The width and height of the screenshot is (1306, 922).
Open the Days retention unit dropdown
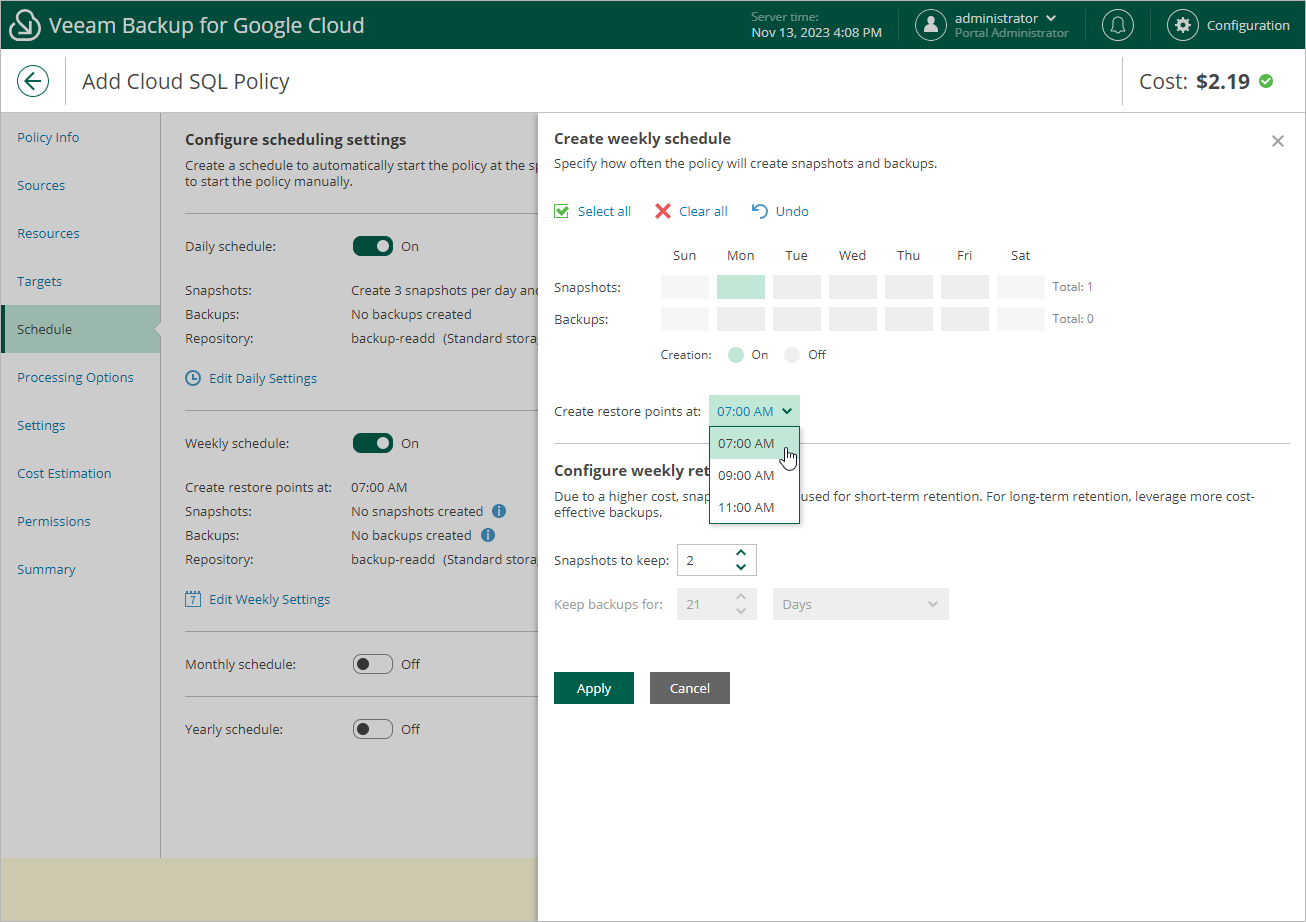click(x=861, y=604)
